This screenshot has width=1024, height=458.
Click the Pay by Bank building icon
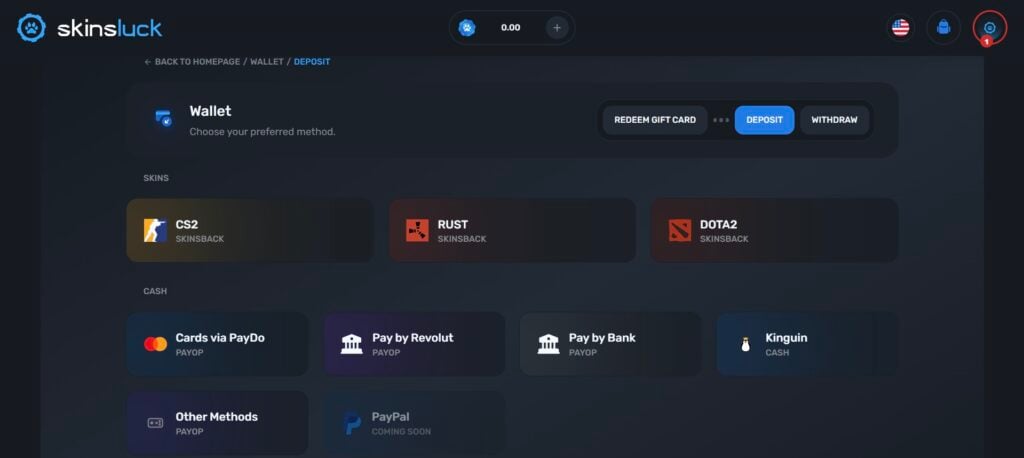click(x=549, y=344)
